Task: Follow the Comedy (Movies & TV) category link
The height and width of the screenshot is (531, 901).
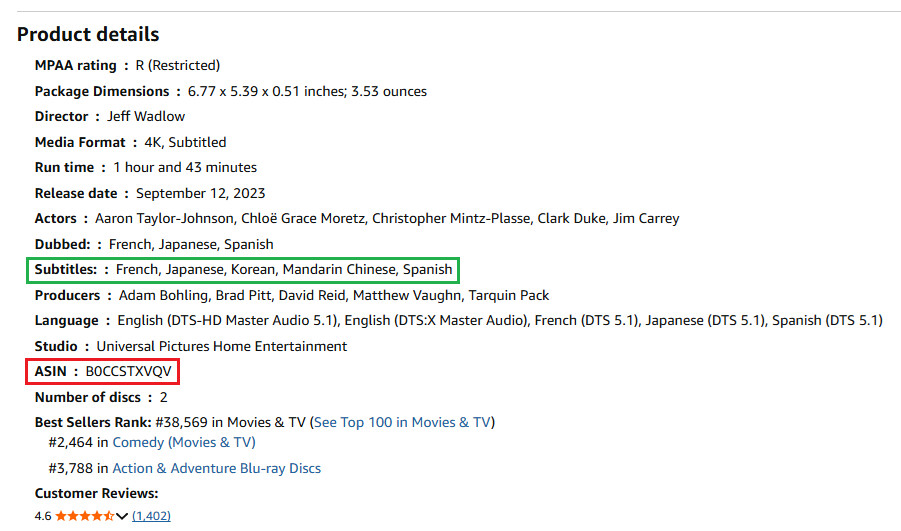Action: 184,442
